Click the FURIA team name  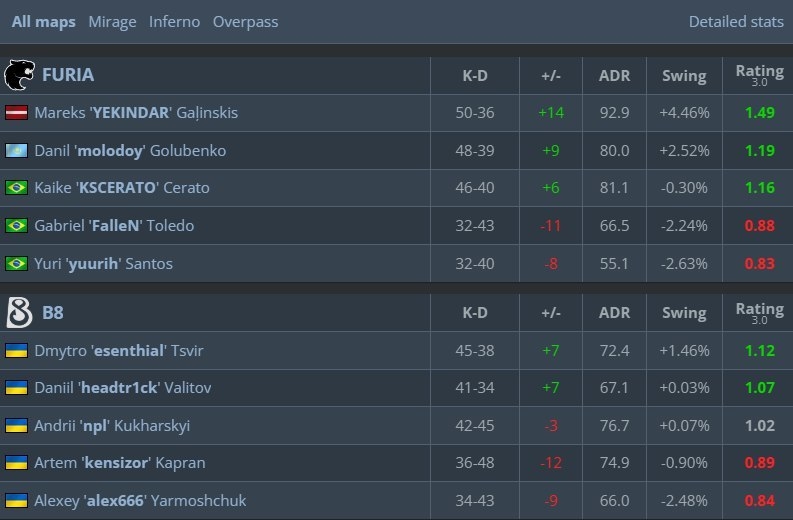click(x=68, y=75)
